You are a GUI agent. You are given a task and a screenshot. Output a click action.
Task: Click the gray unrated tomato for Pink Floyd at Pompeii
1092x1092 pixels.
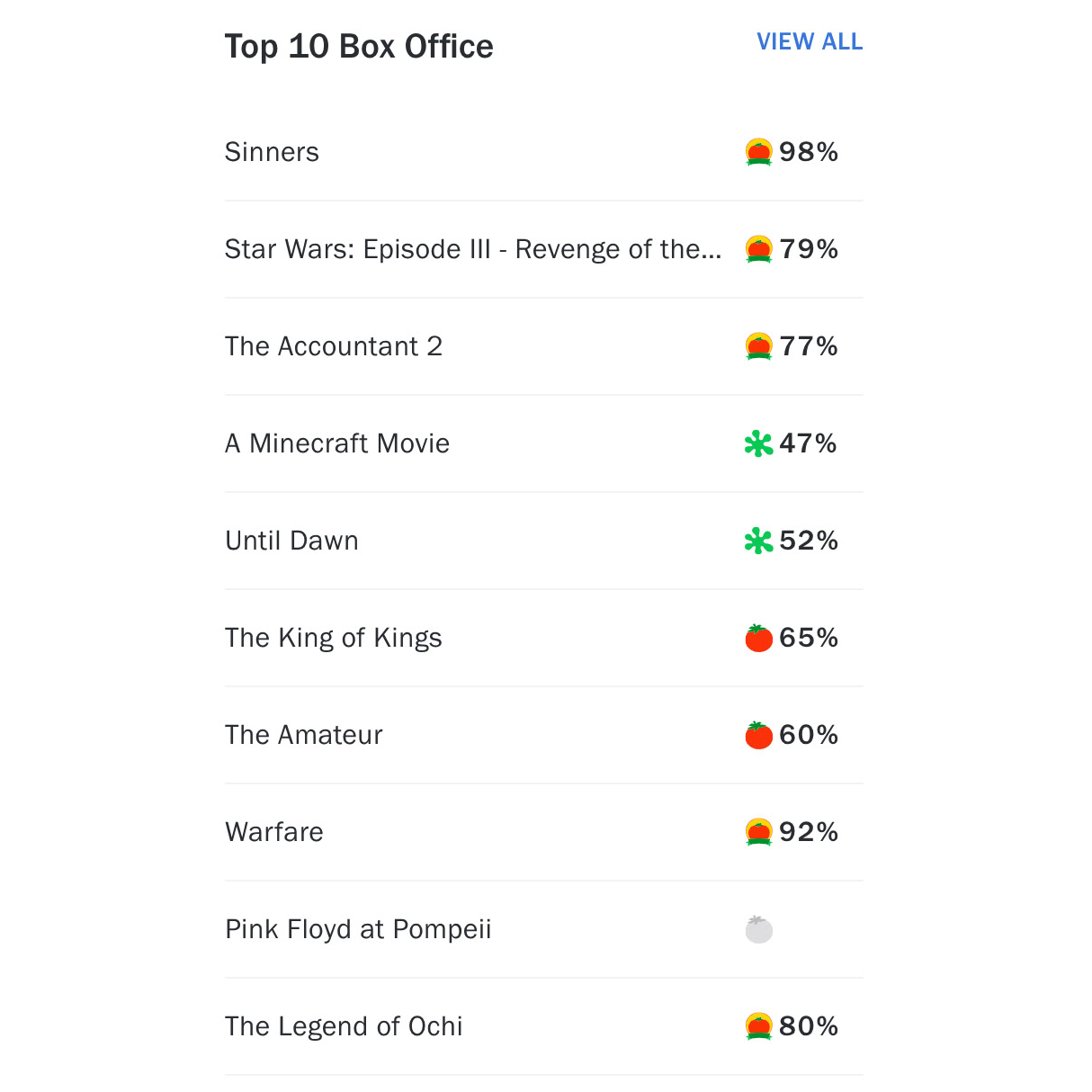point(758,929)
